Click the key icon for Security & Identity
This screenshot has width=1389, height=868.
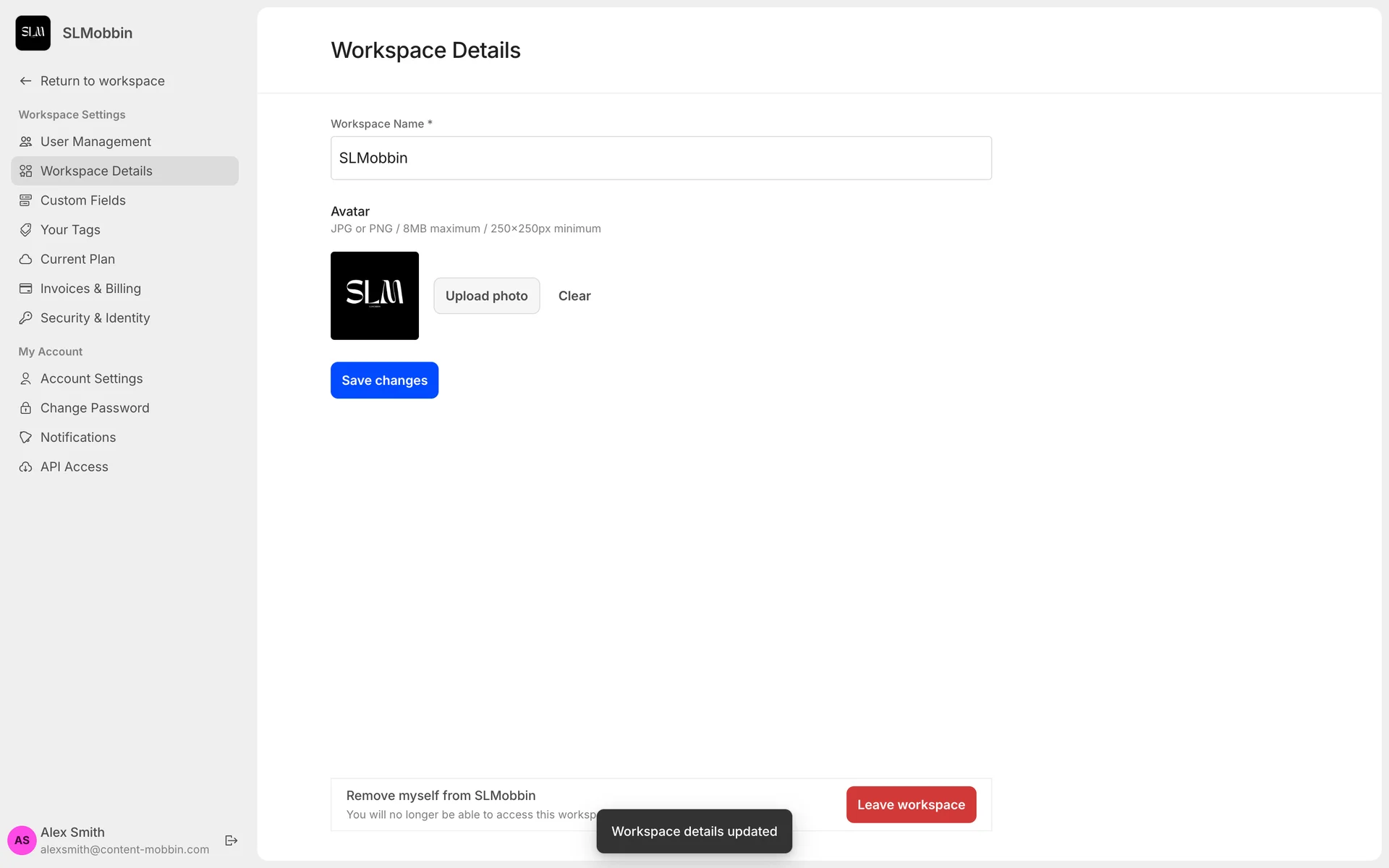(x=26, y=318)
